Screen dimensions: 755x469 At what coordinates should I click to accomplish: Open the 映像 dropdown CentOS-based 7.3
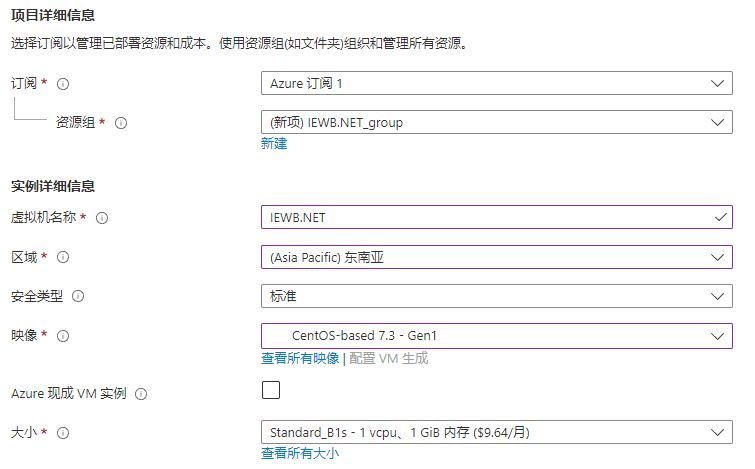[x=497, y=336]
